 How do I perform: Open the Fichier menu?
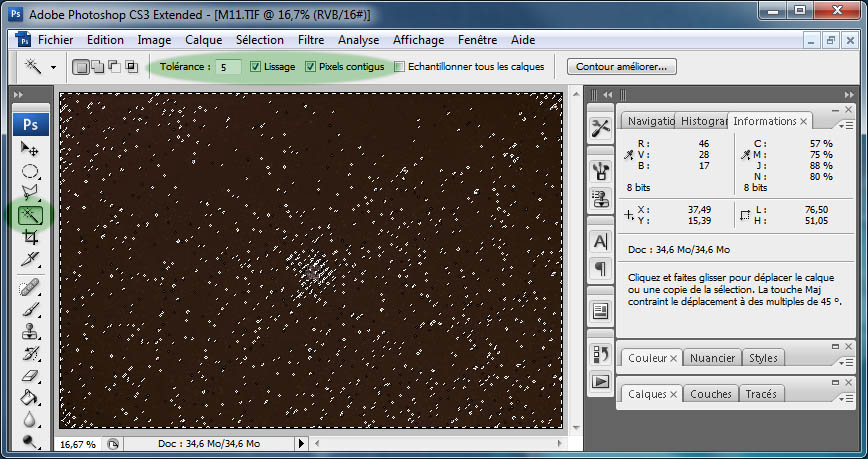point(55,40)
